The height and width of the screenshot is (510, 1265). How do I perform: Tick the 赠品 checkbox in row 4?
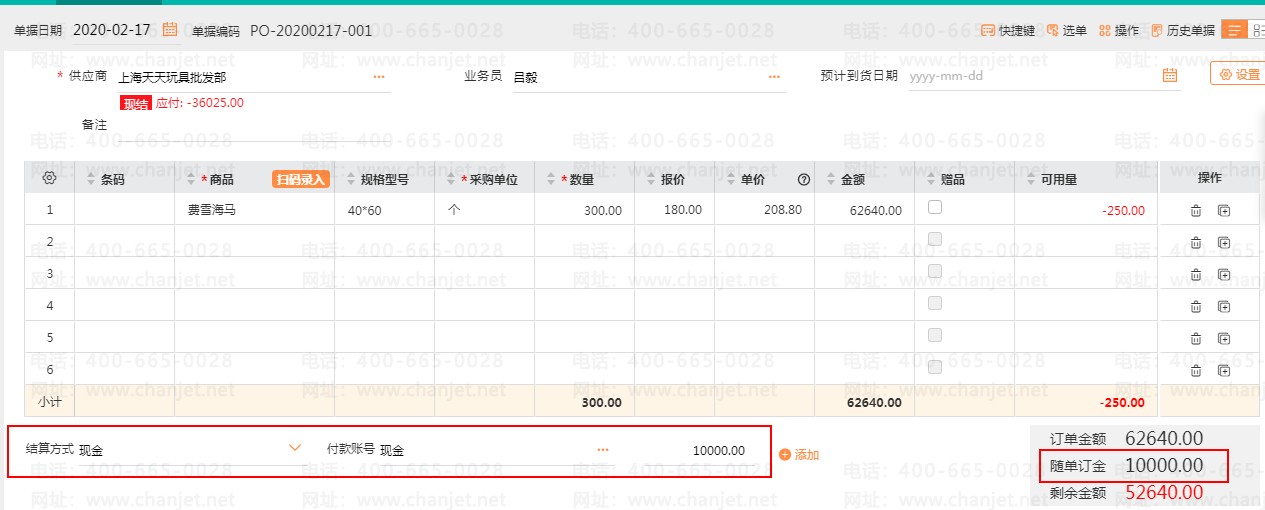[x=935, y=303]
